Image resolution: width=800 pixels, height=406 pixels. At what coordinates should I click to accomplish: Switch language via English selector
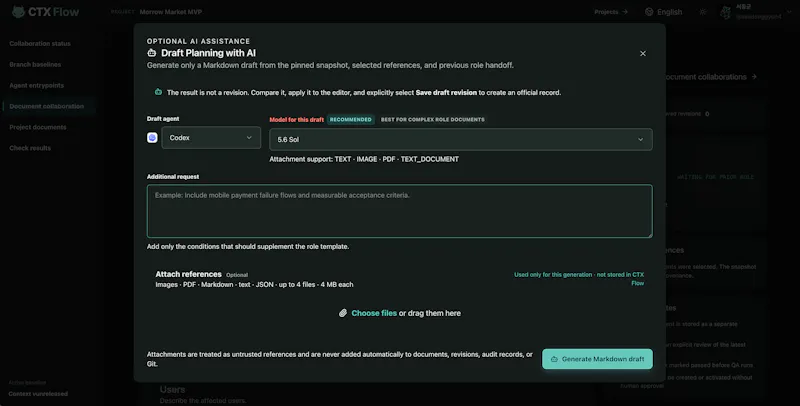coord(663,12)
